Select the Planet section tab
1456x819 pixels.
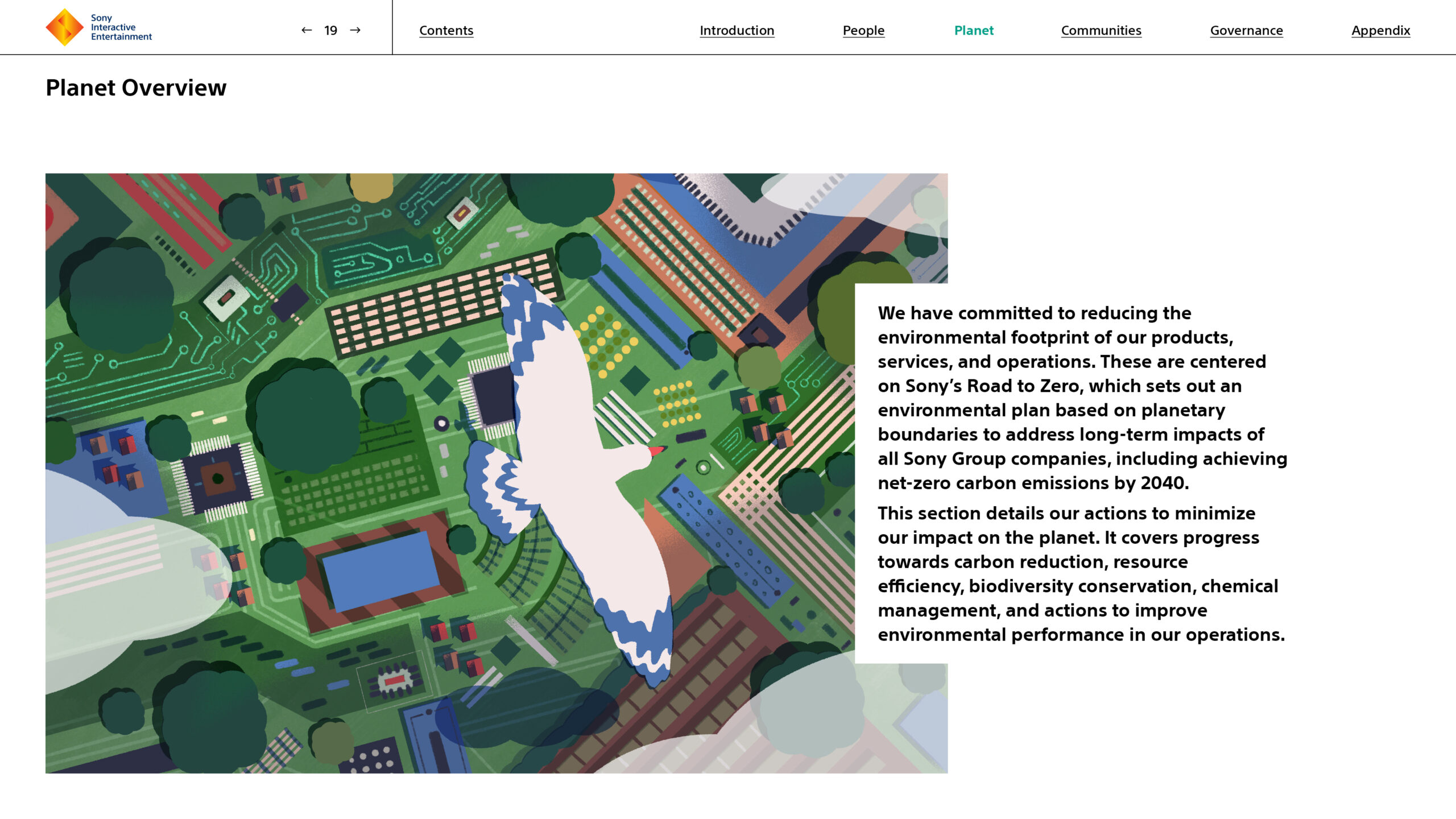coord(974,31)
